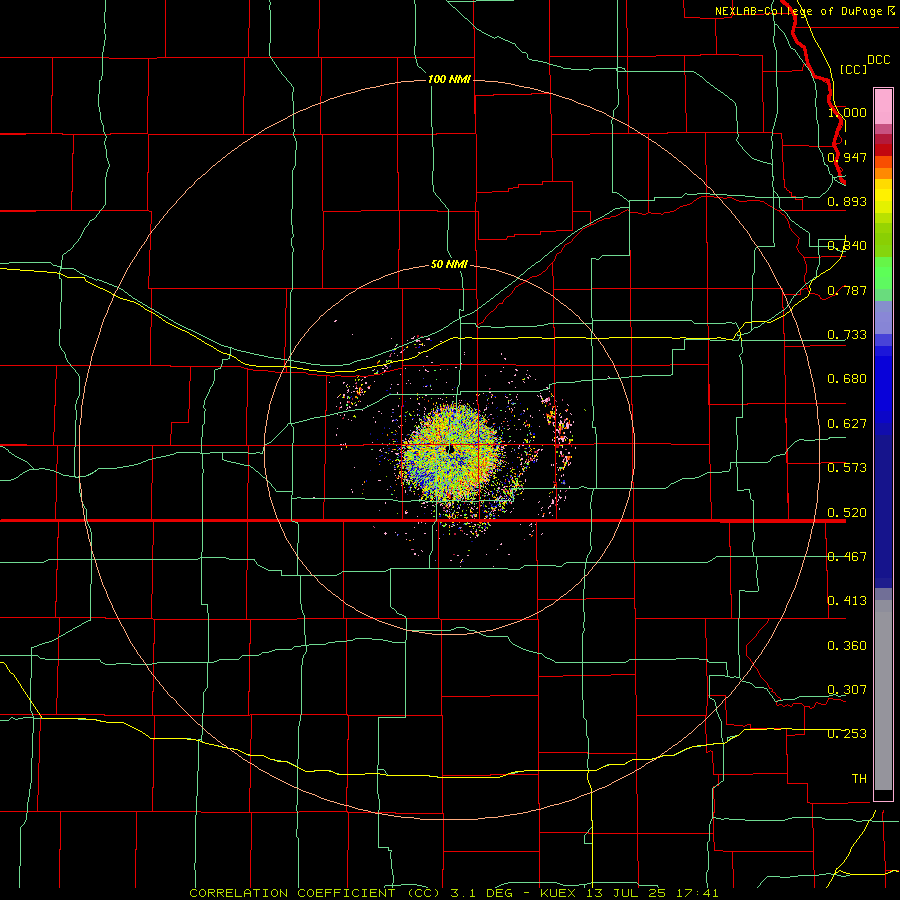This screenshot has width=900, height=900.
Task: Click the 0.787 legend value
Action: pyautogui.click(x=847, y=290)
